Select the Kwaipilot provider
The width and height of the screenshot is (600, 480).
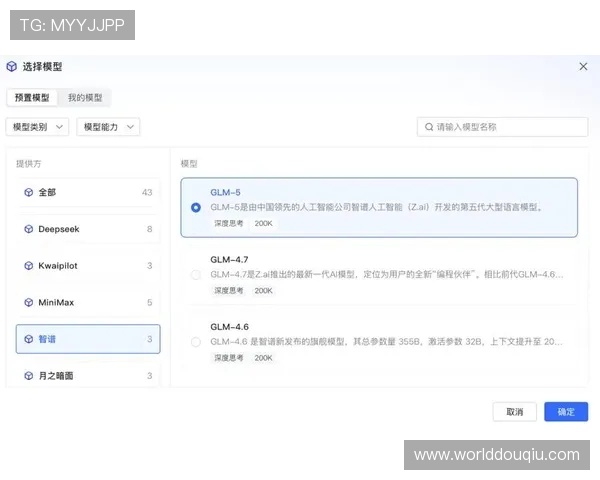88,266
